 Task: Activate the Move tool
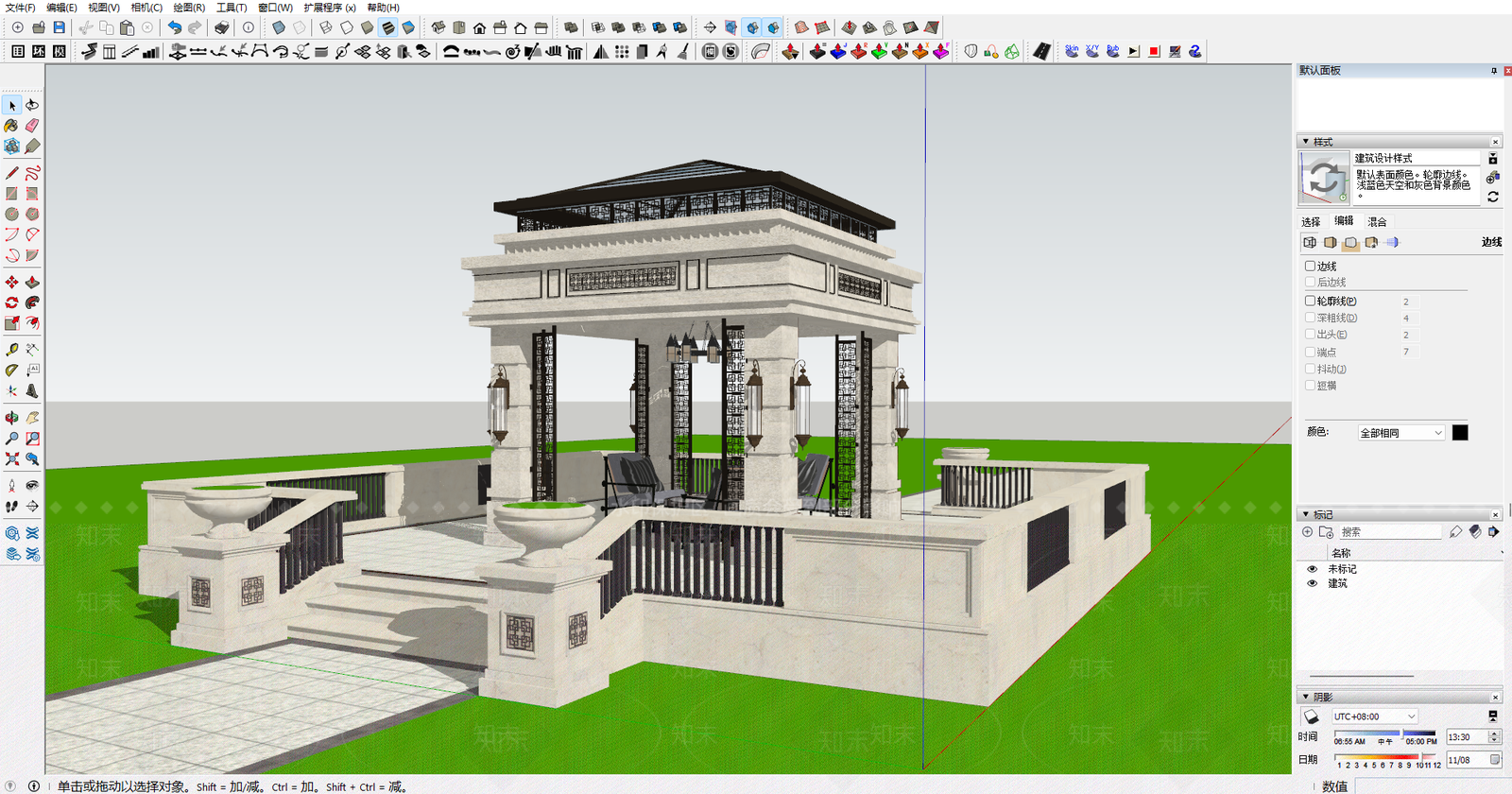click(12, 283)
